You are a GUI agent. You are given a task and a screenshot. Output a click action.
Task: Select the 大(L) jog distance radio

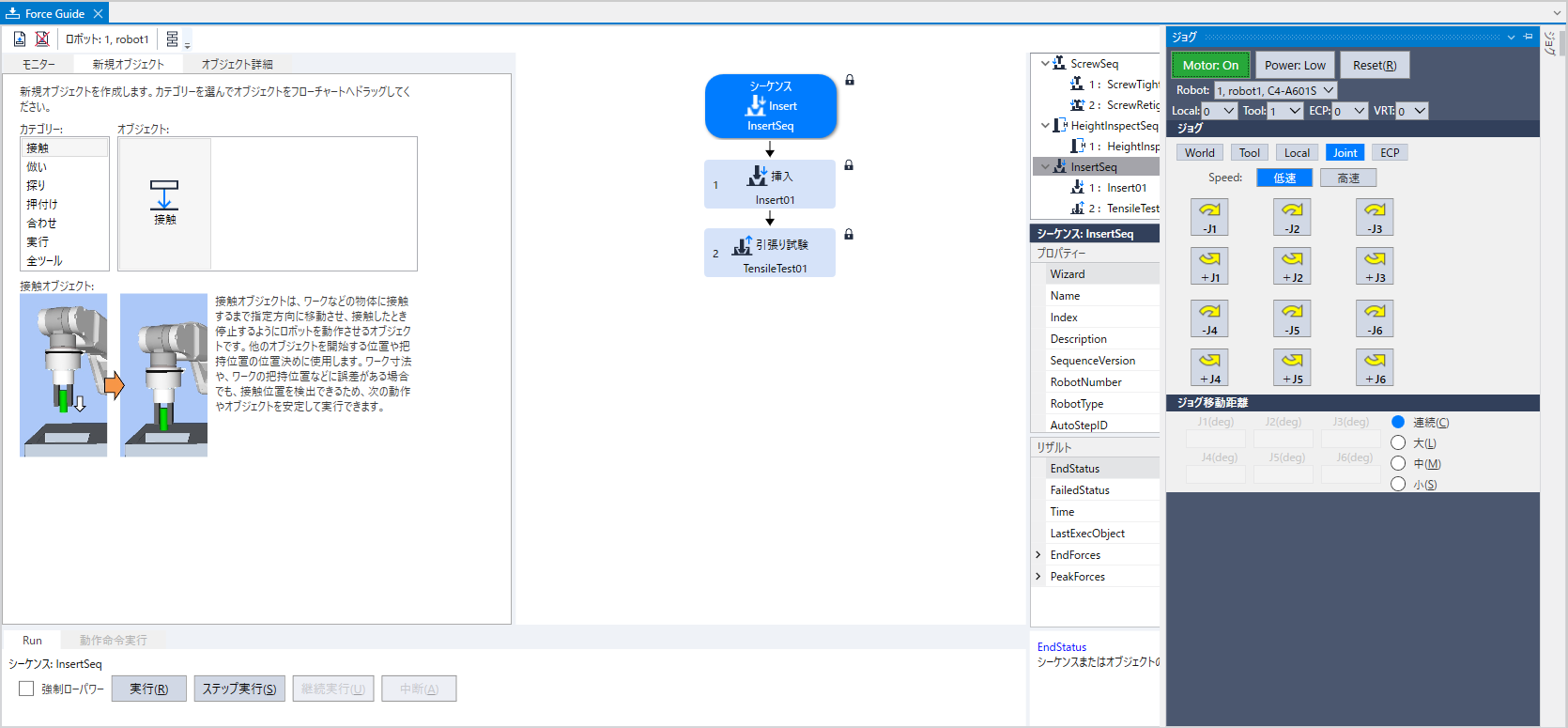(1398, 442)
